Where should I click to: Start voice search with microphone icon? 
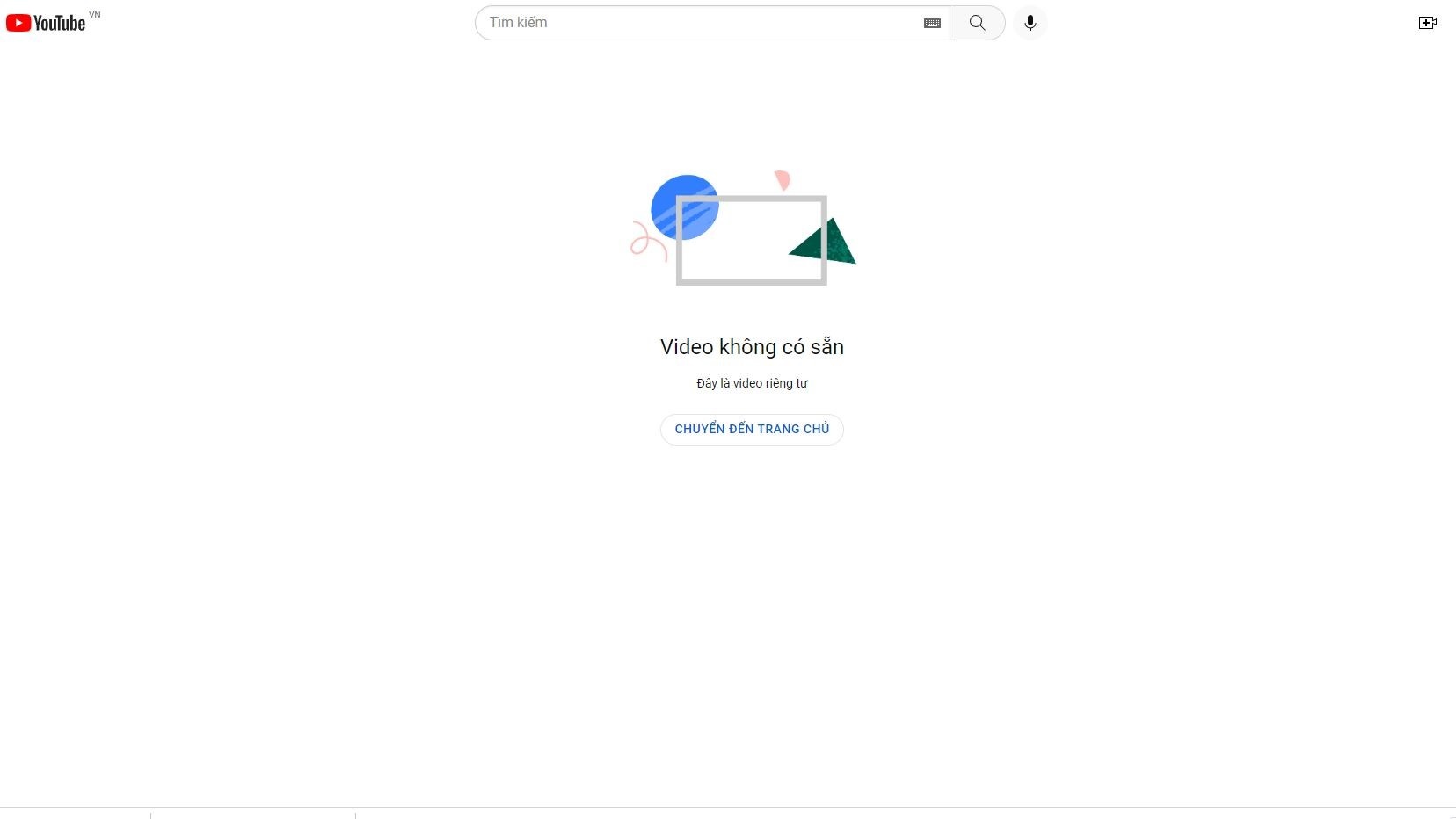coord(1030,23)
